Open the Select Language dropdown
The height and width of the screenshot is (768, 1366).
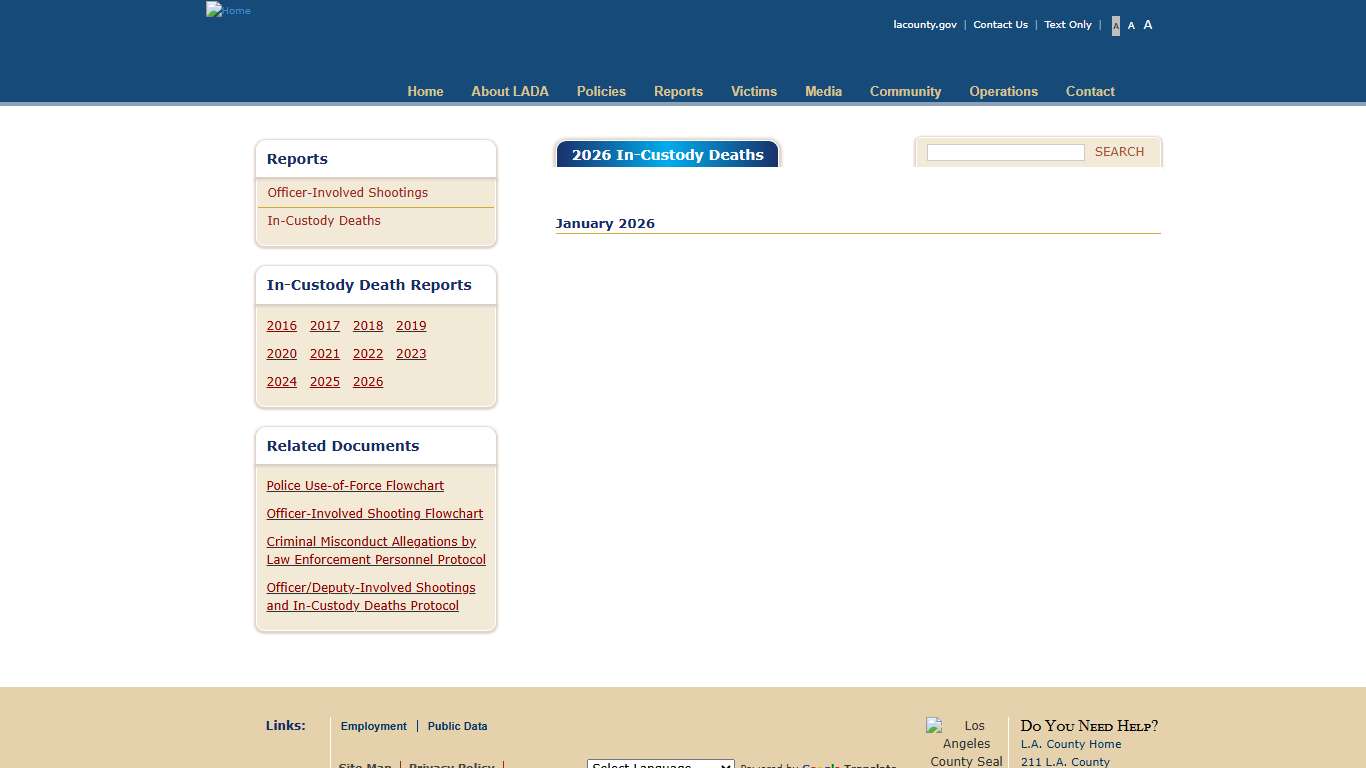(660, 764)
